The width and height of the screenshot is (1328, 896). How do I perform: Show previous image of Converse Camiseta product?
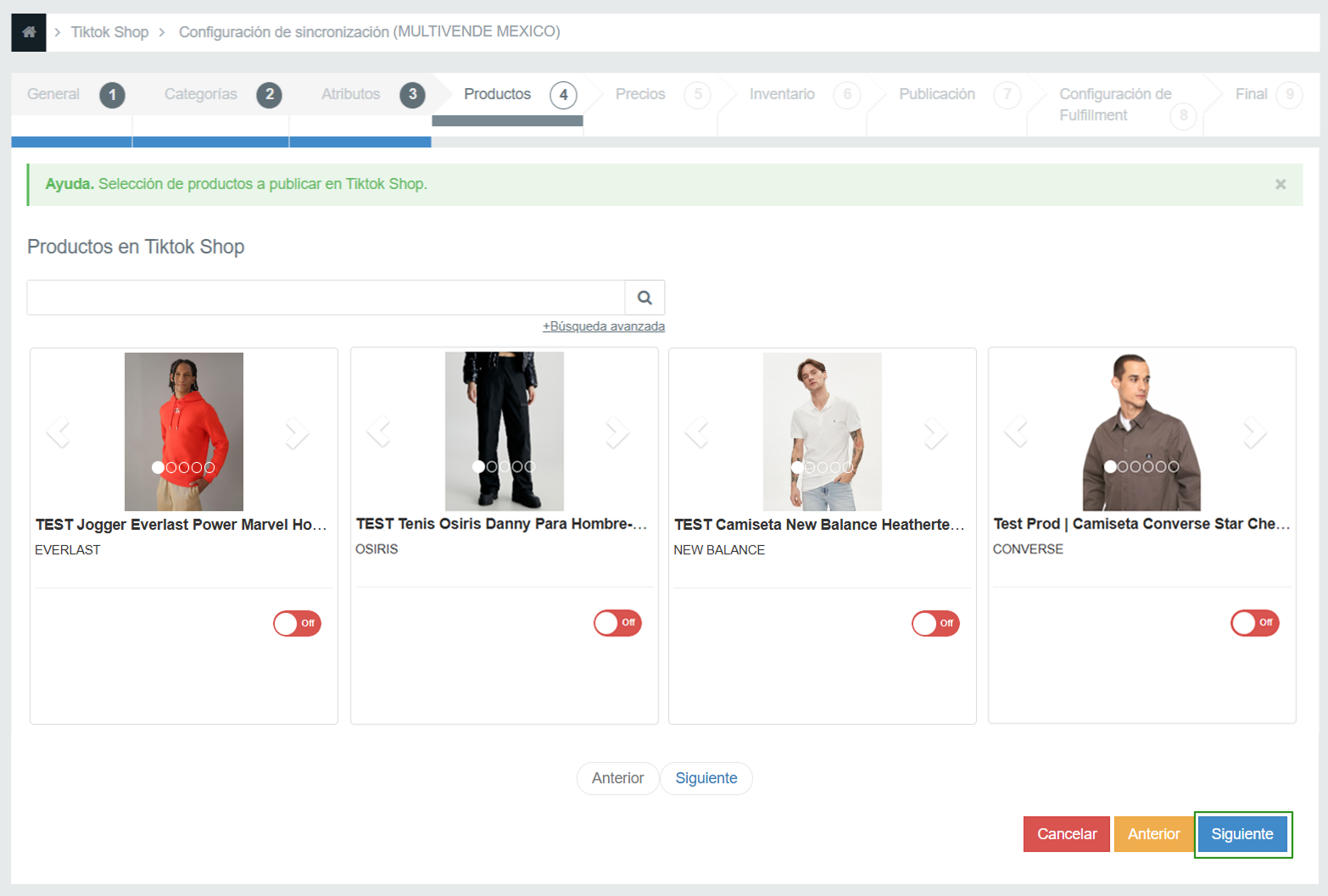1016,432
